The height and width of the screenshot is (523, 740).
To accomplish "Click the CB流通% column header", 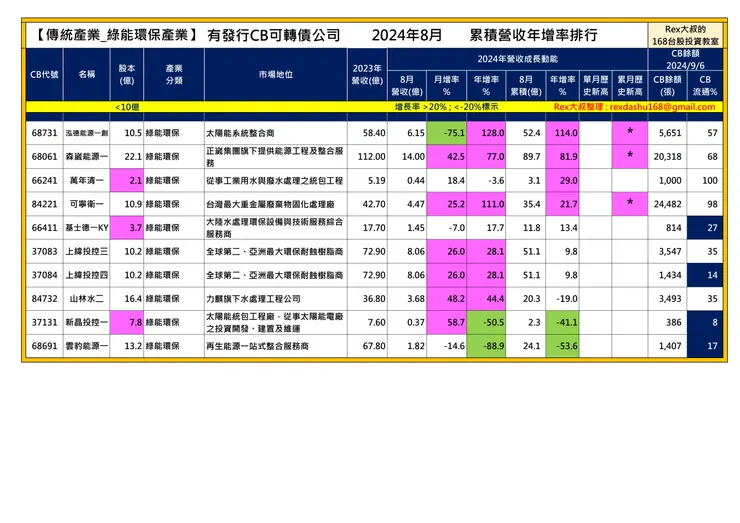I will [705, 85].
